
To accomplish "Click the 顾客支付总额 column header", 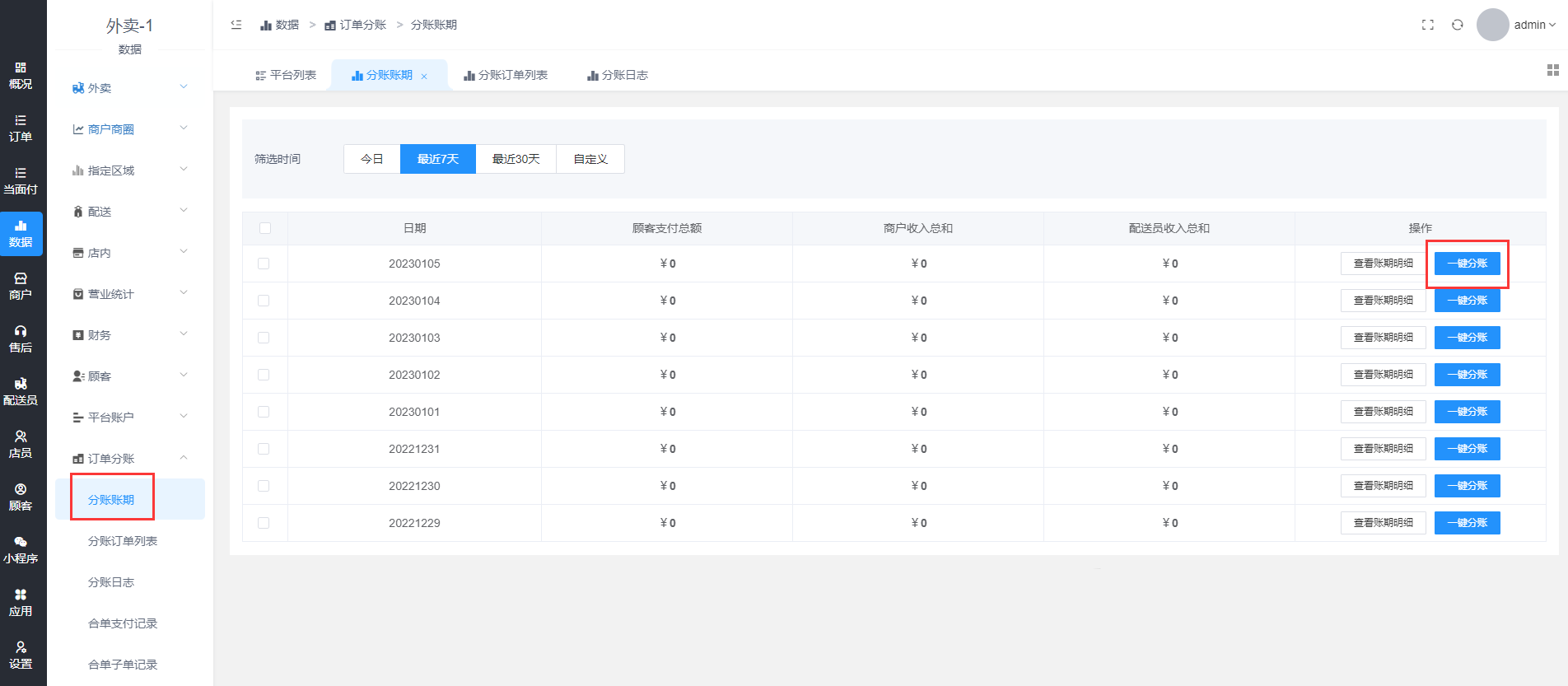I will click(x=667, y=228).
